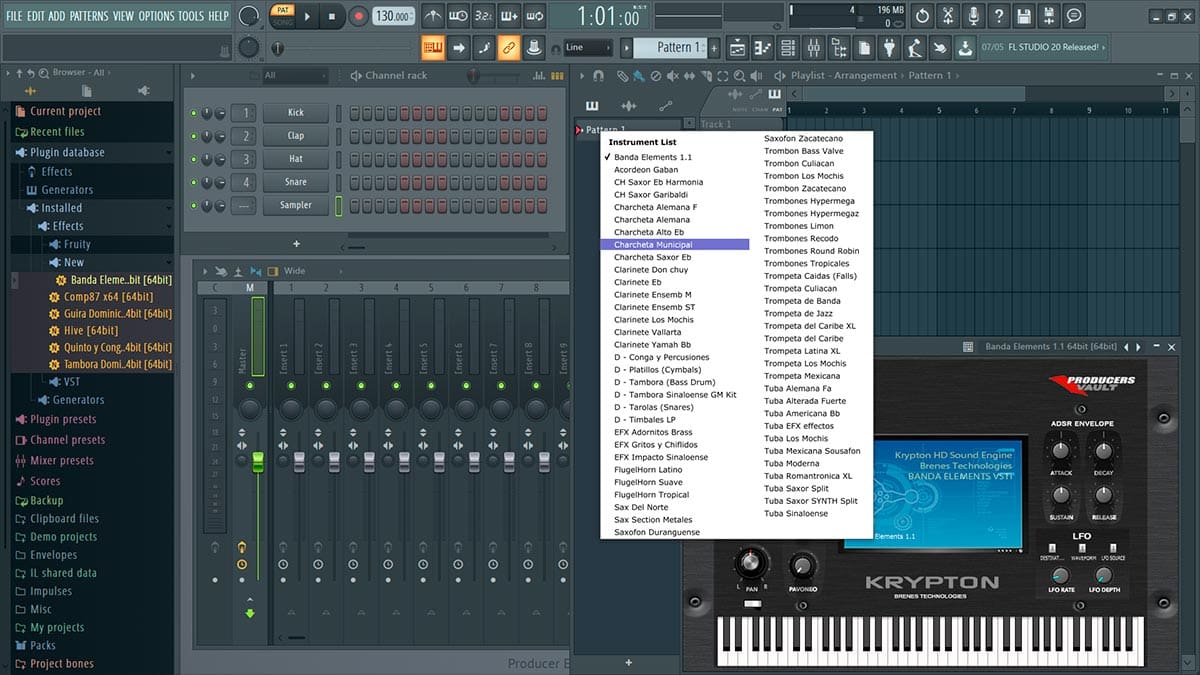Start playback with the play button
Viewport: 1200px width, 675px height.
[308, 16]
